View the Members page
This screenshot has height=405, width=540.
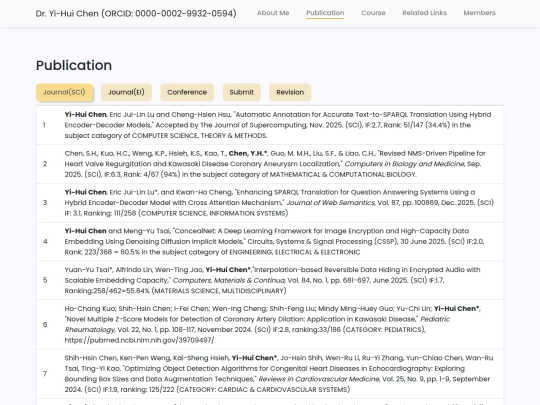[479, 13]
